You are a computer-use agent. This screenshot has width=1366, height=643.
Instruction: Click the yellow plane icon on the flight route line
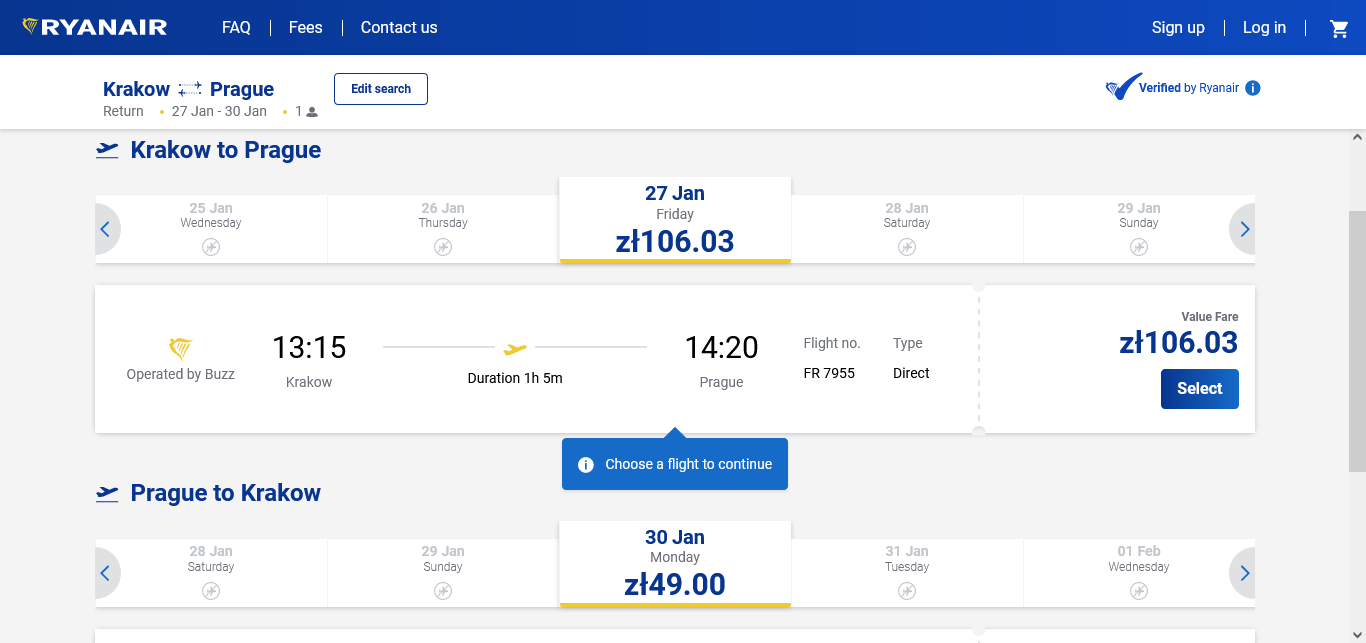coord(515,348)
